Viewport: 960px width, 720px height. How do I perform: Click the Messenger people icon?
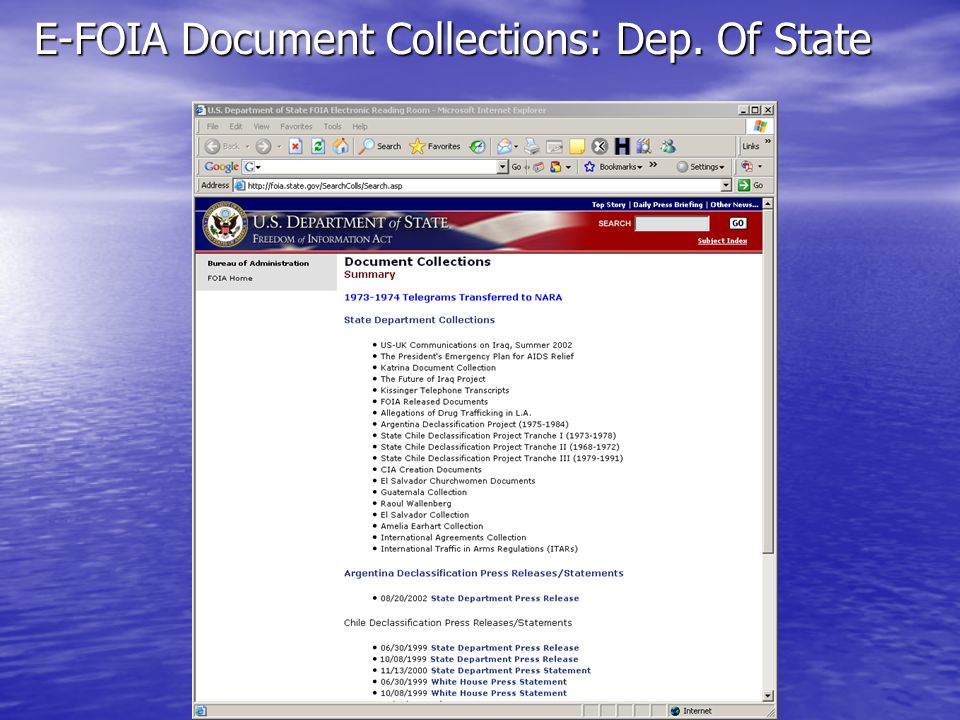668,146
